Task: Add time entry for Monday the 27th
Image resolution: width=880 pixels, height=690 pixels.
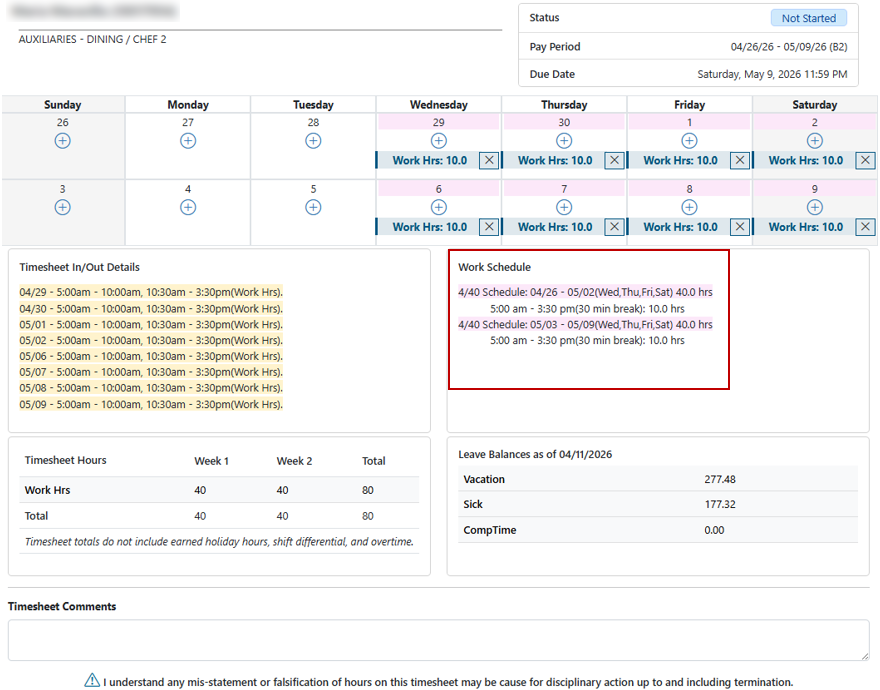Action: coord(188,140)
